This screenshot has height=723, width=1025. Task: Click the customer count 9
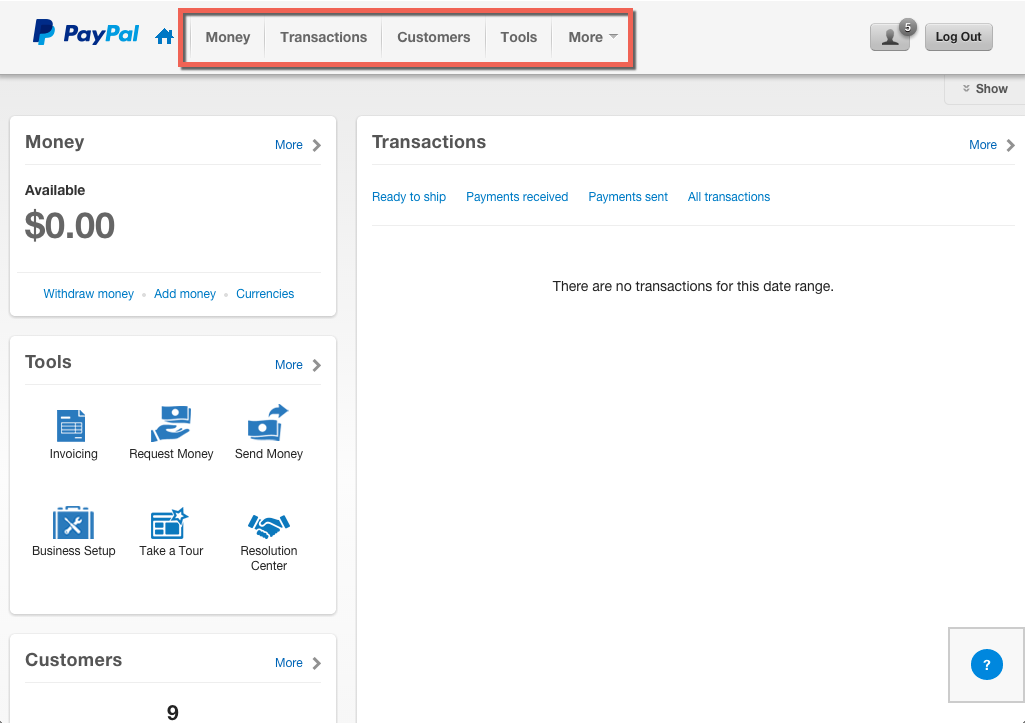click(x=173, y=712)
